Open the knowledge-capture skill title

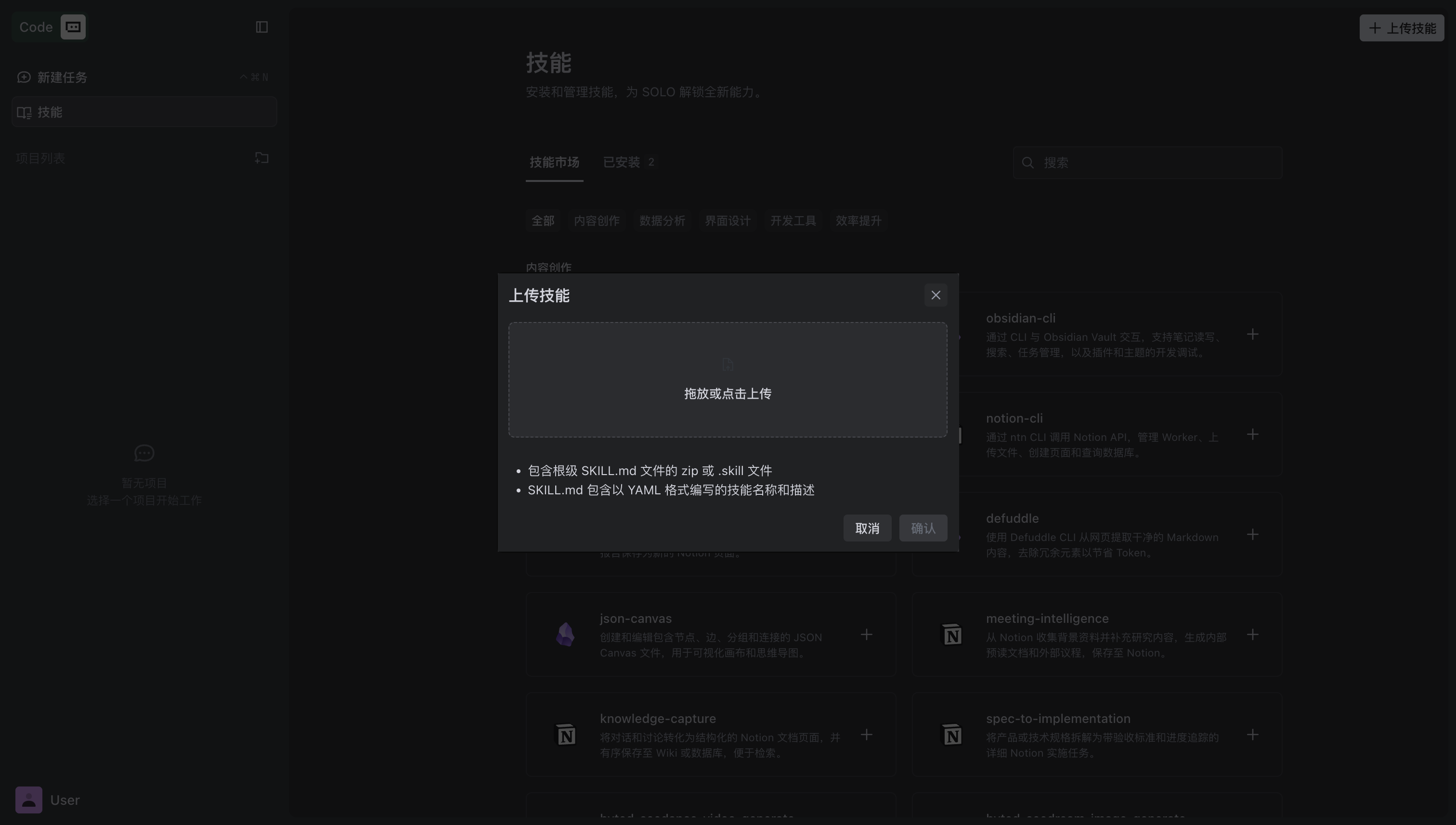click(x=657, y=719)
